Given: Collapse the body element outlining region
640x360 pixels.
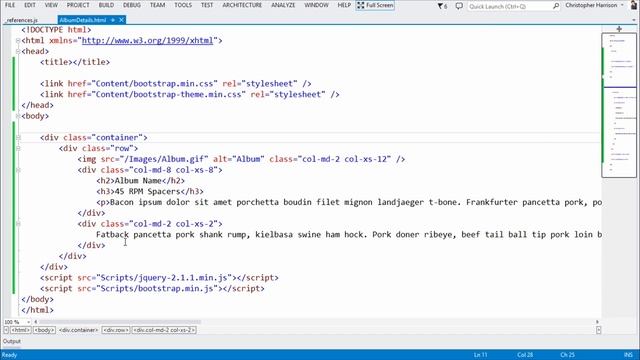Looking at the screenshot, I should pos(18,116).
